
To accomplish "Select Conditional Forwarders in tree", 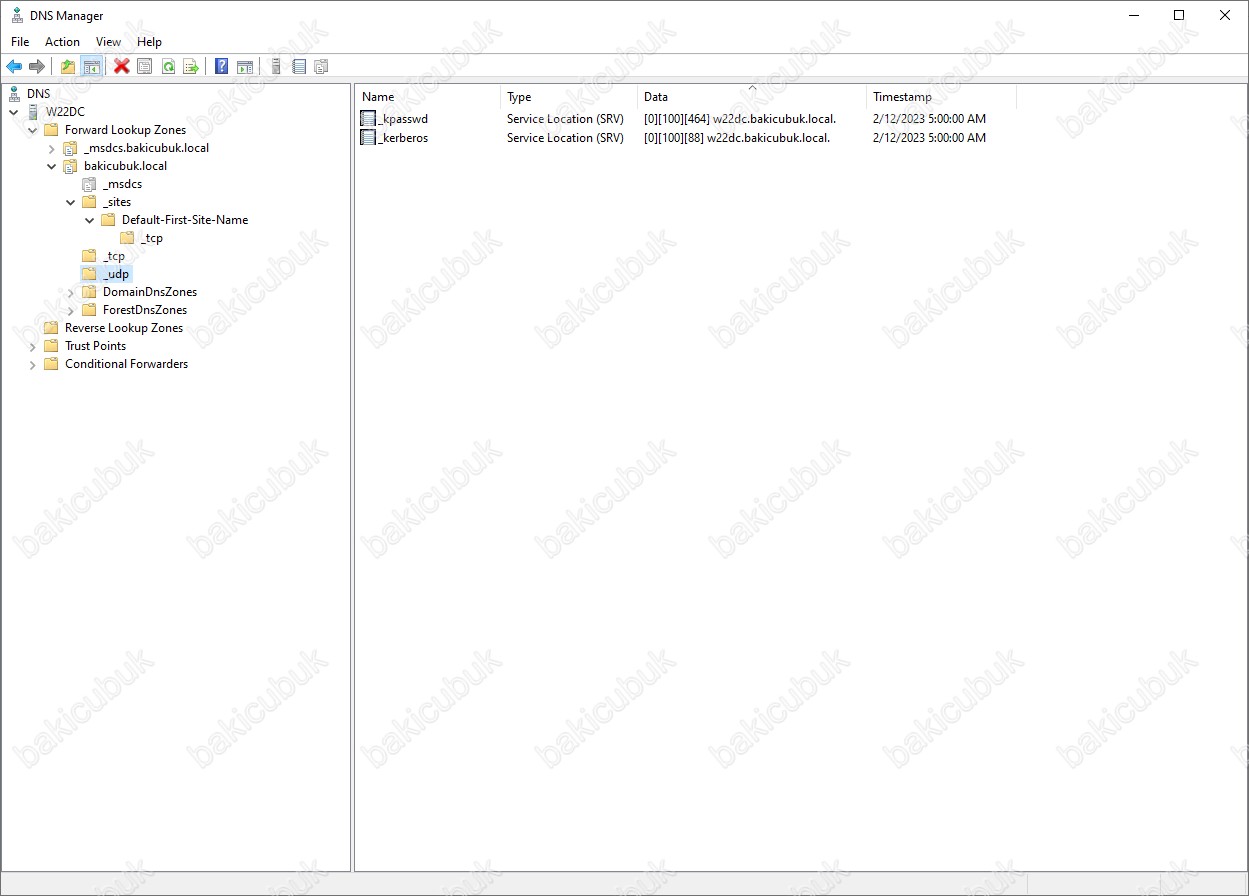I will click(126, 364).
